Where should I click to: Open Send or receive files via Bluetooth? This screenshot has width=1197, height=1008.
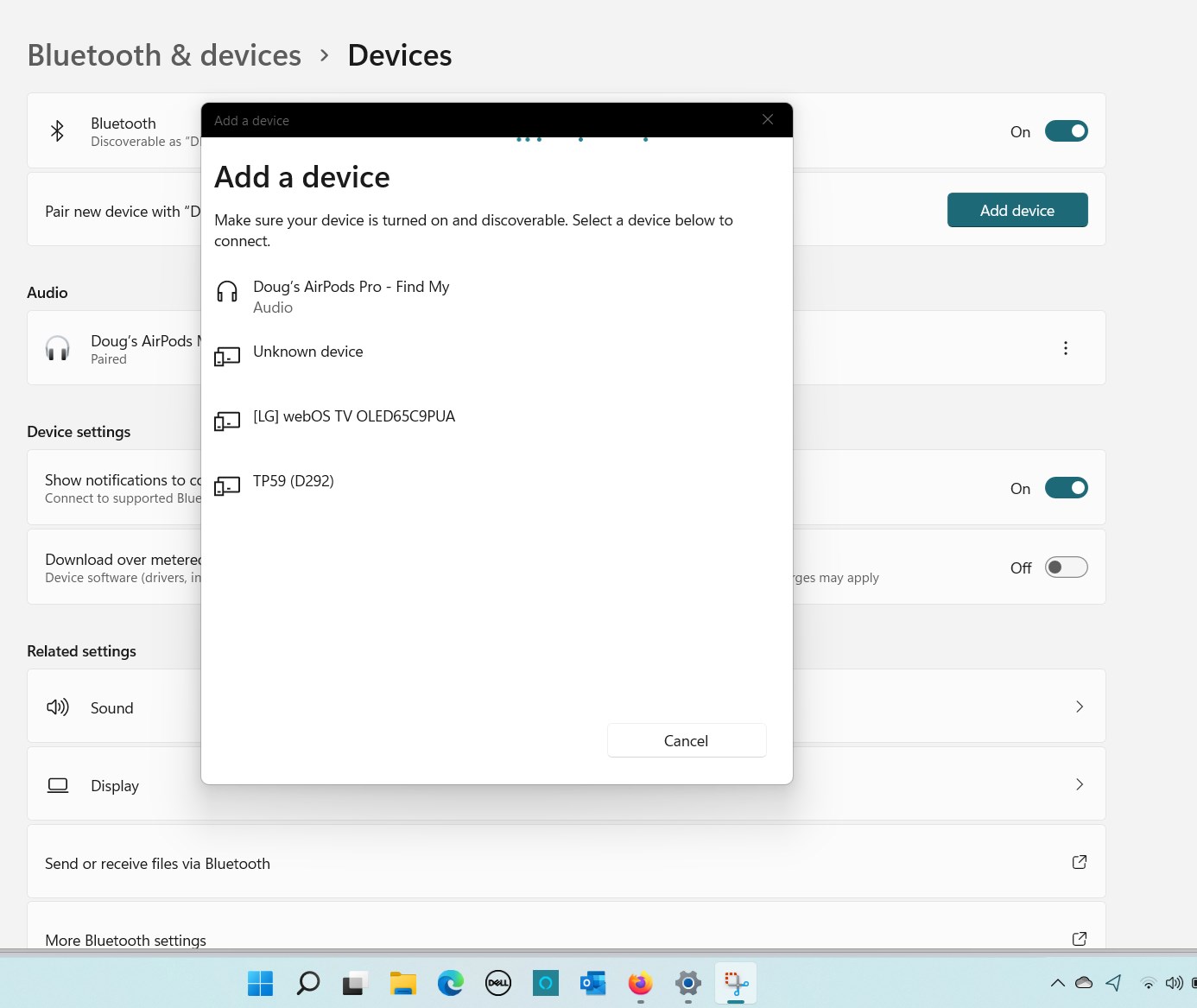pos(567,861)
